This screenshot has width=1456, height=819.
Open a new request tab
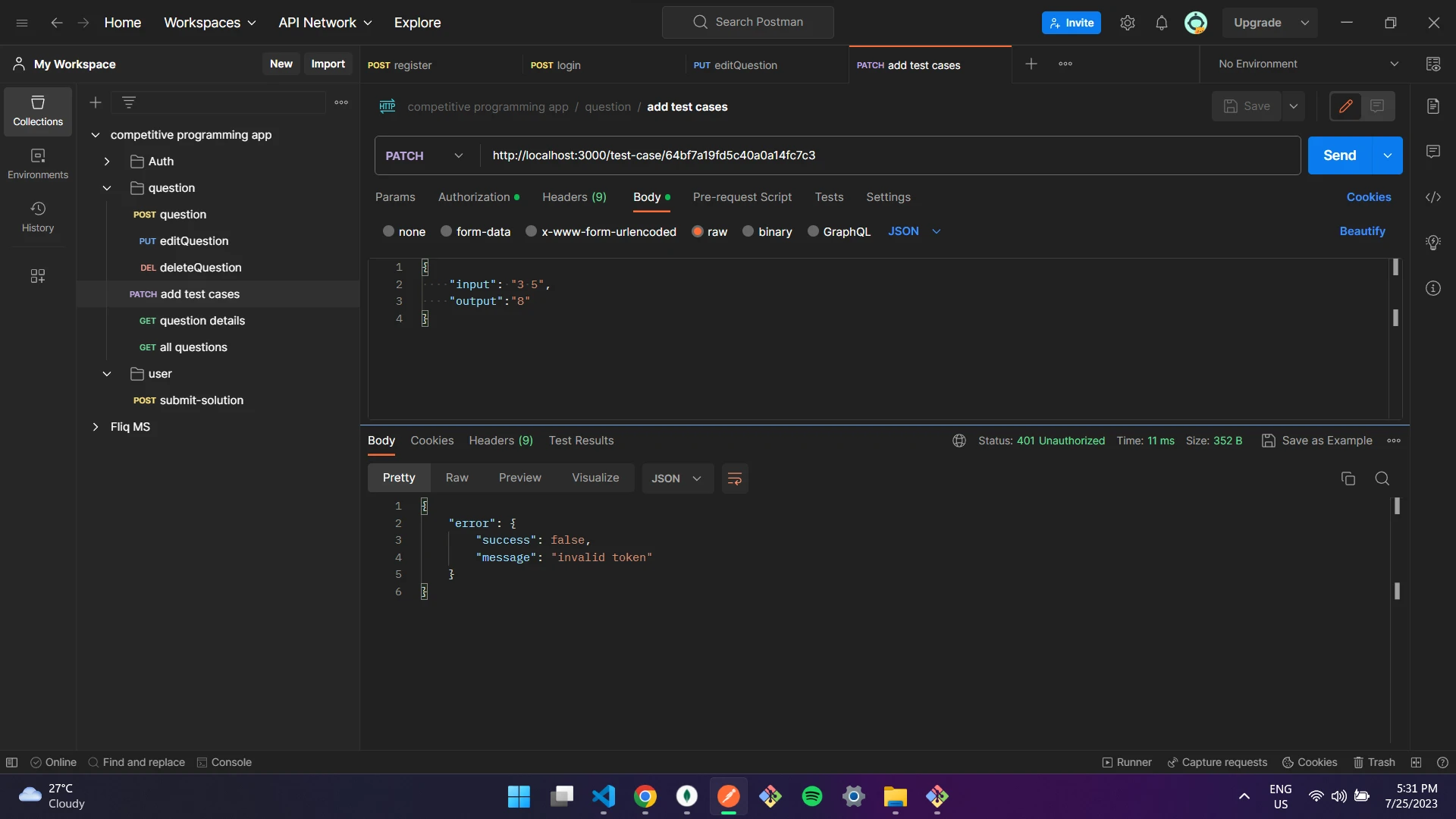(1031, 64)
